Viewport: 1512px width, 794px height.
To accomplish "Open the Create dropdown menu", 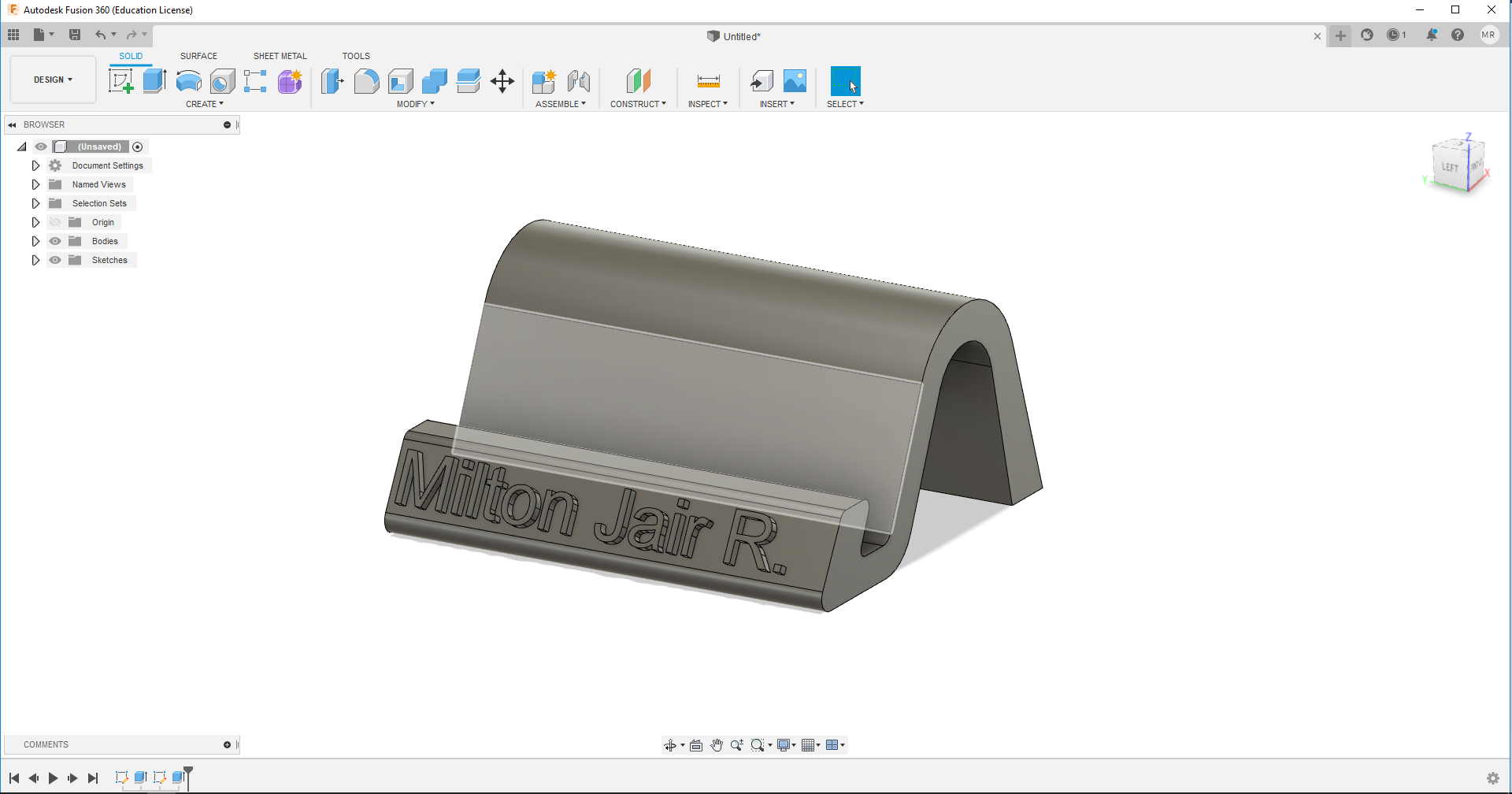I will [205, 104].
